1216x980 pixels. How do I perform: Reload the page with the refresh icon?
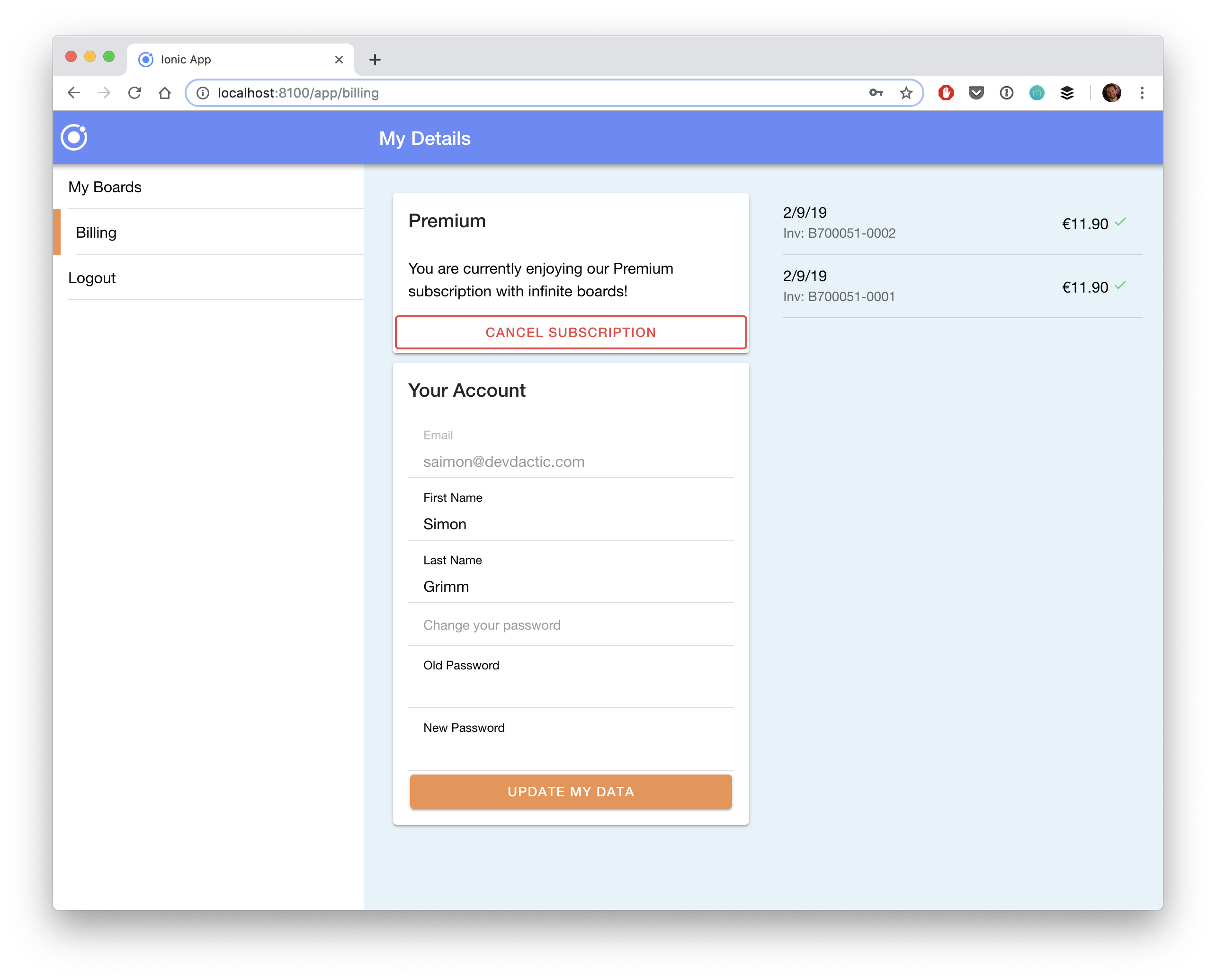point(134,93)
